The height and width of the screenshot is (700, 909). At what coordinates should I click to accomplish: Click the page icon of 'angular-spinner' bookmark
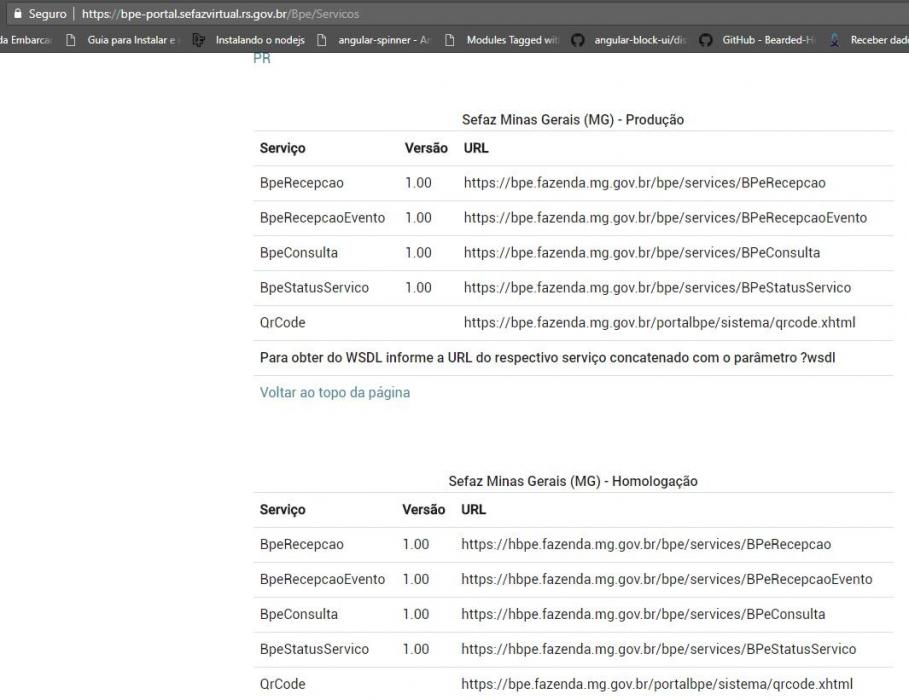pyautogui.click(x=322, y=40)
